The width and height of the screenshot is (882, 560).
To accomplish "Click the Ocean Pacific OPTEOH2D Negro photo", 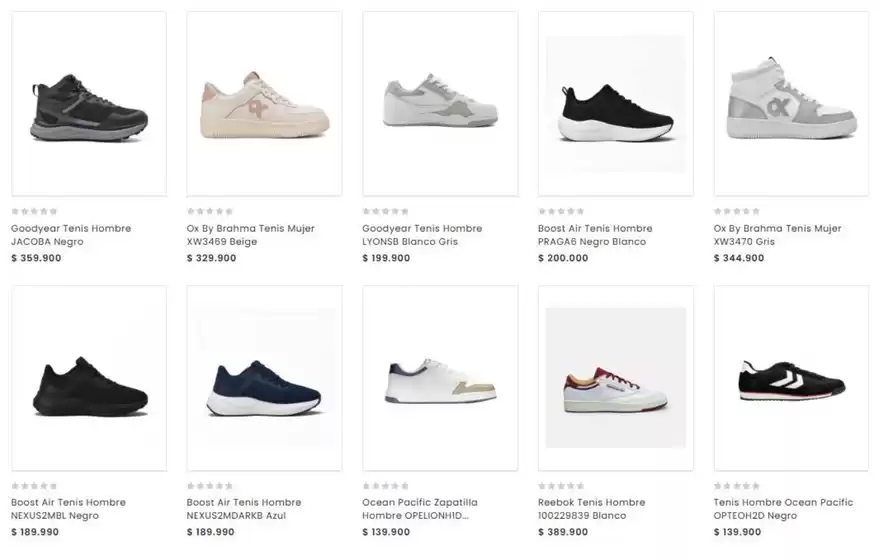I will (791, 379).
